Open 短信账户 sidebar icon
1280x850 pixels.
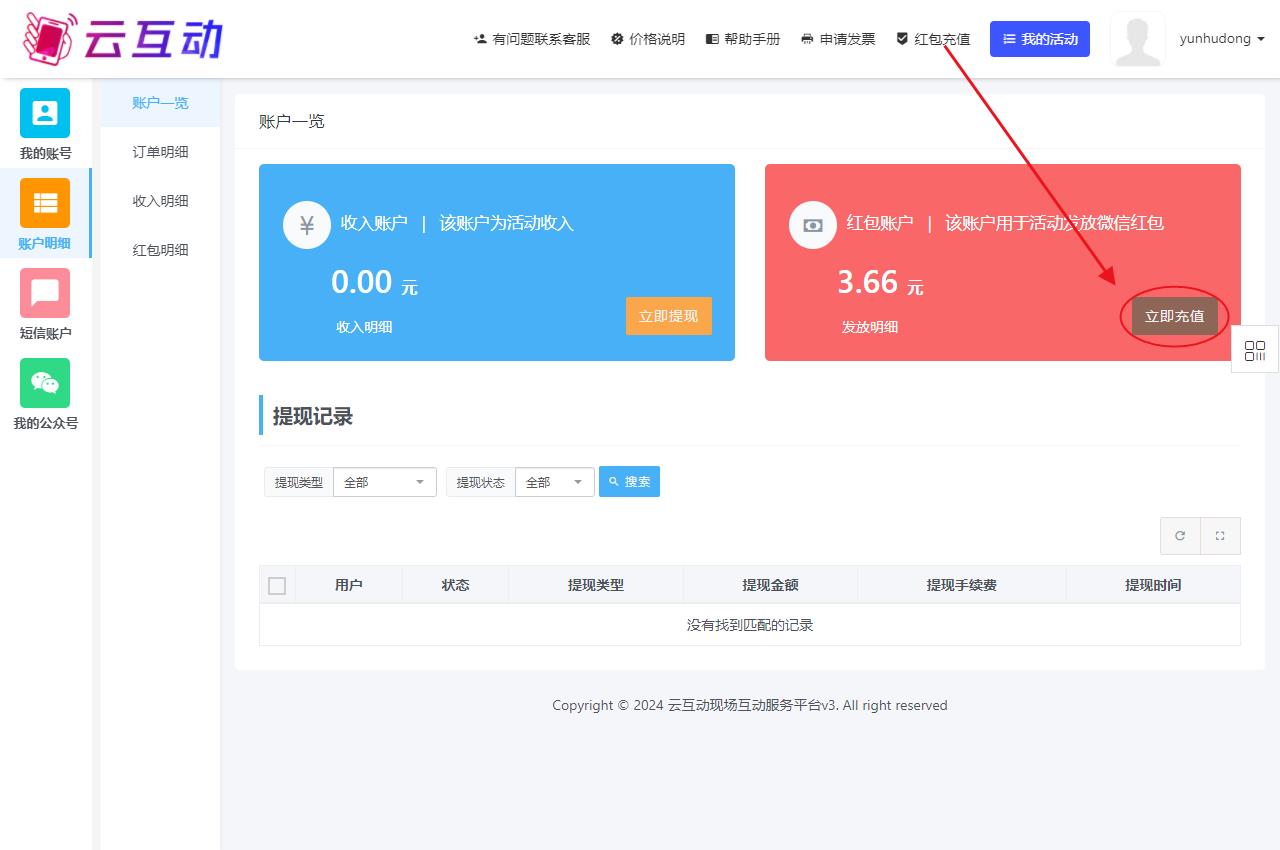tap(45, 293)
